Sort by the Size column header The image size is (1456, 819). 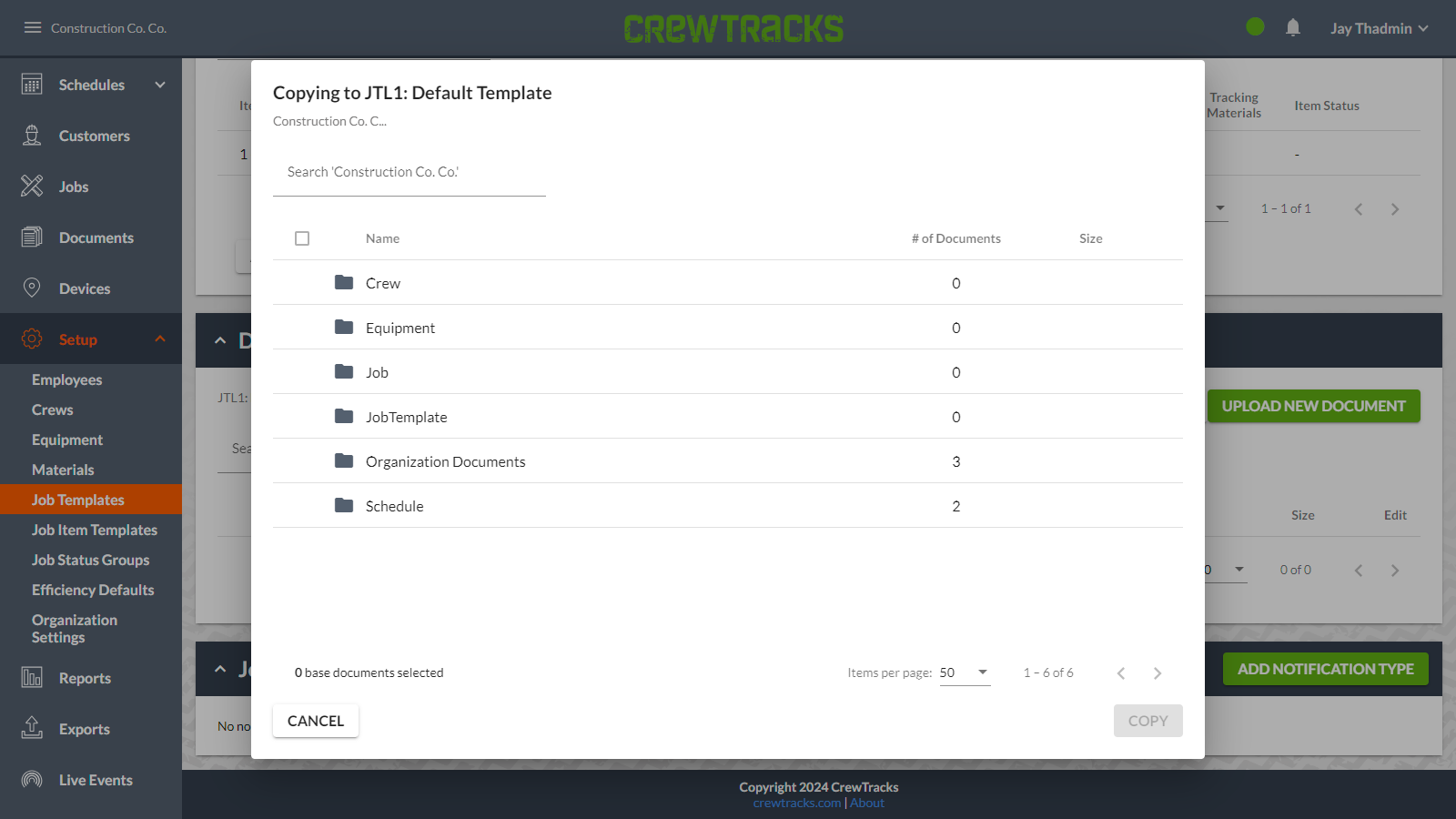[x=1091, y=238]
